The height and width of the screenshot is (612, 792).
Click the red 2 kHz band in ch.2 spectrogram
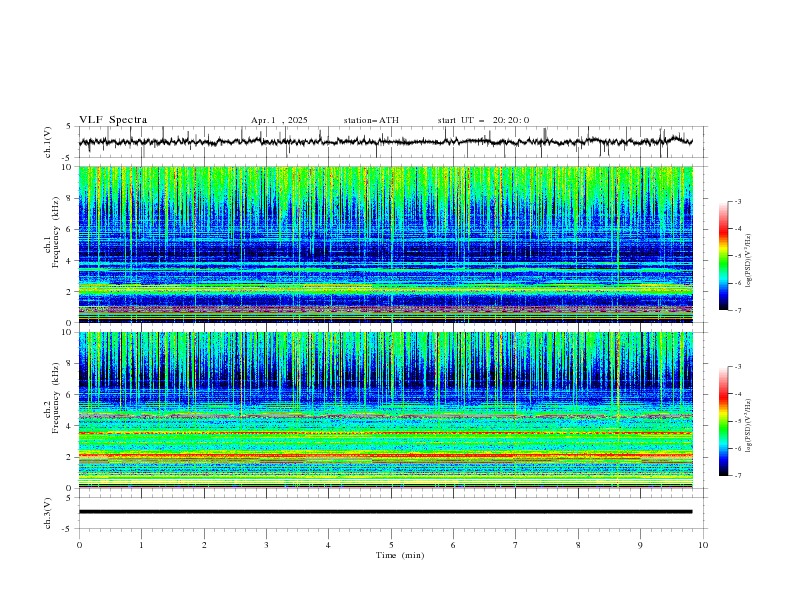pyautogui.click(x=385, y=455)
